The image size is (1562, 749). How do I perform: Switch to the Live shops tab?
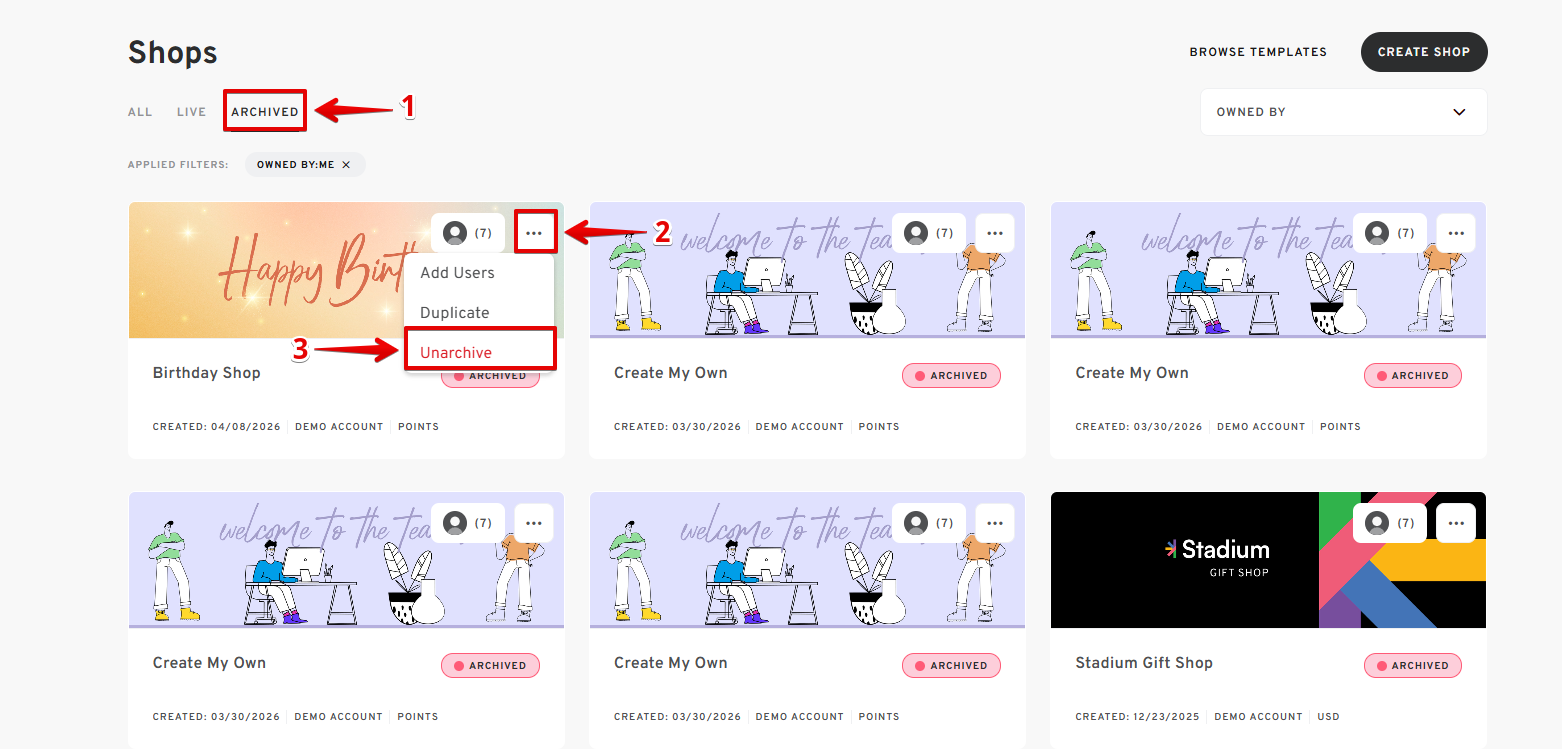tap(191, 112)
